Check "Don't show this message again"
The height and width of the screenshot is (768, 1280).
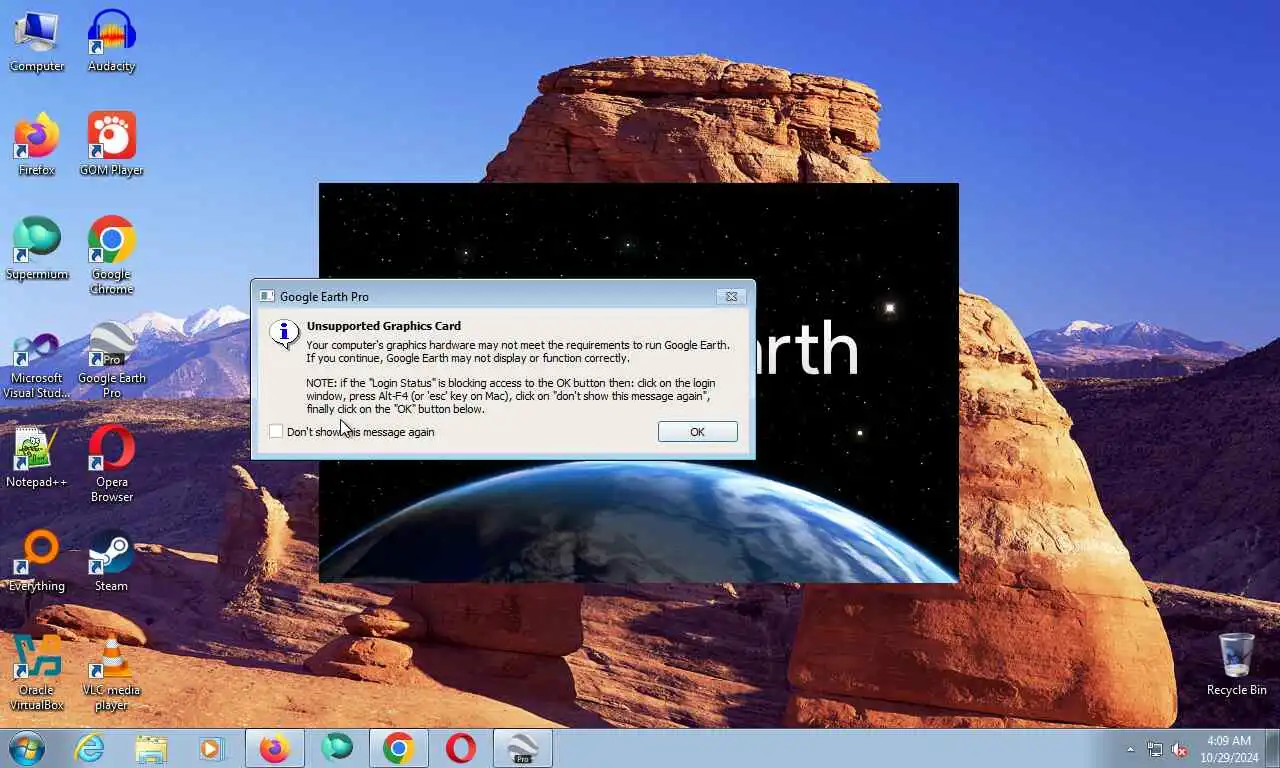click(x=276, y=431)
